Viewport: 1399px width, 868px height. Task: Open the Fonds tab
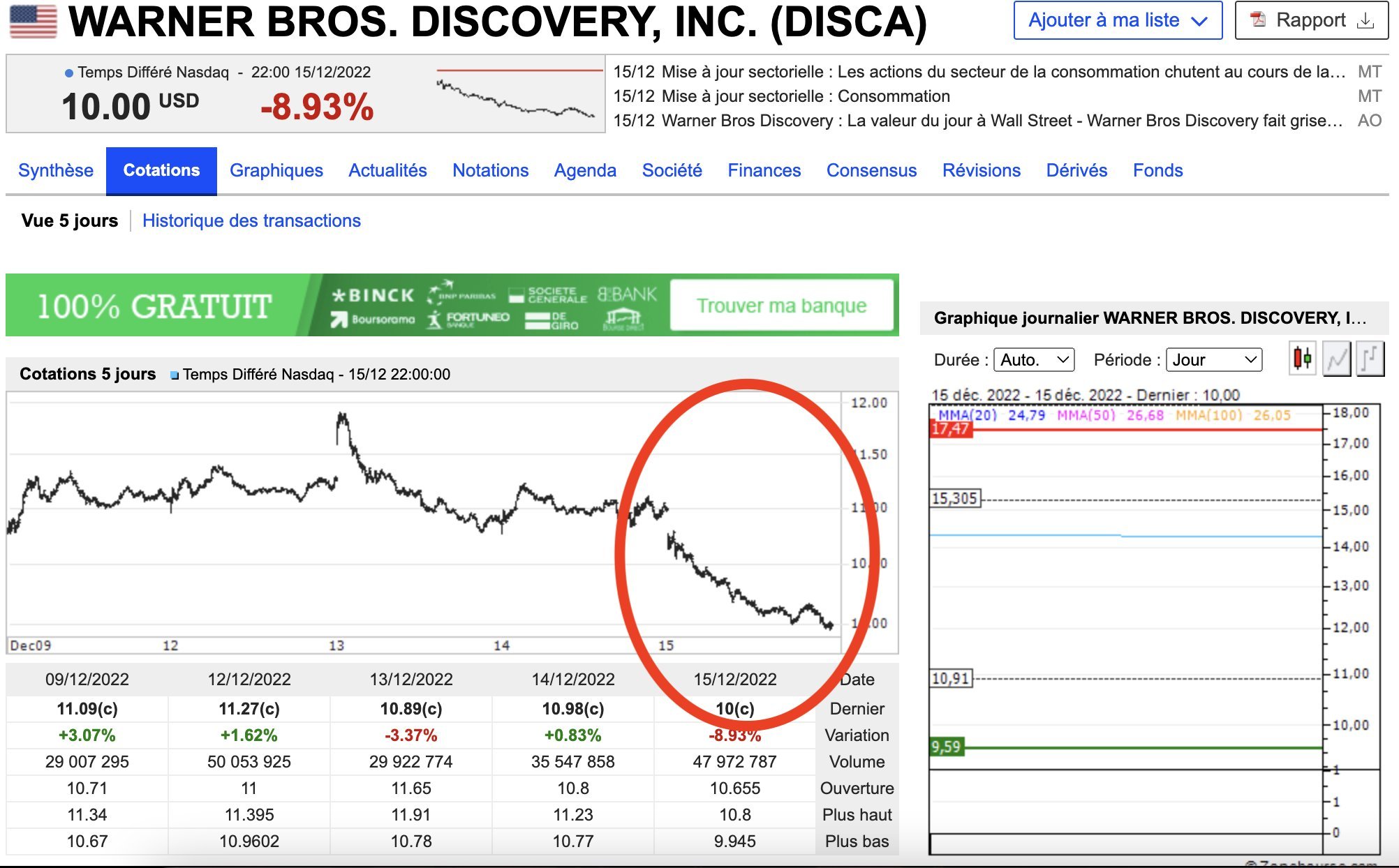click(x=1157, y=170)
